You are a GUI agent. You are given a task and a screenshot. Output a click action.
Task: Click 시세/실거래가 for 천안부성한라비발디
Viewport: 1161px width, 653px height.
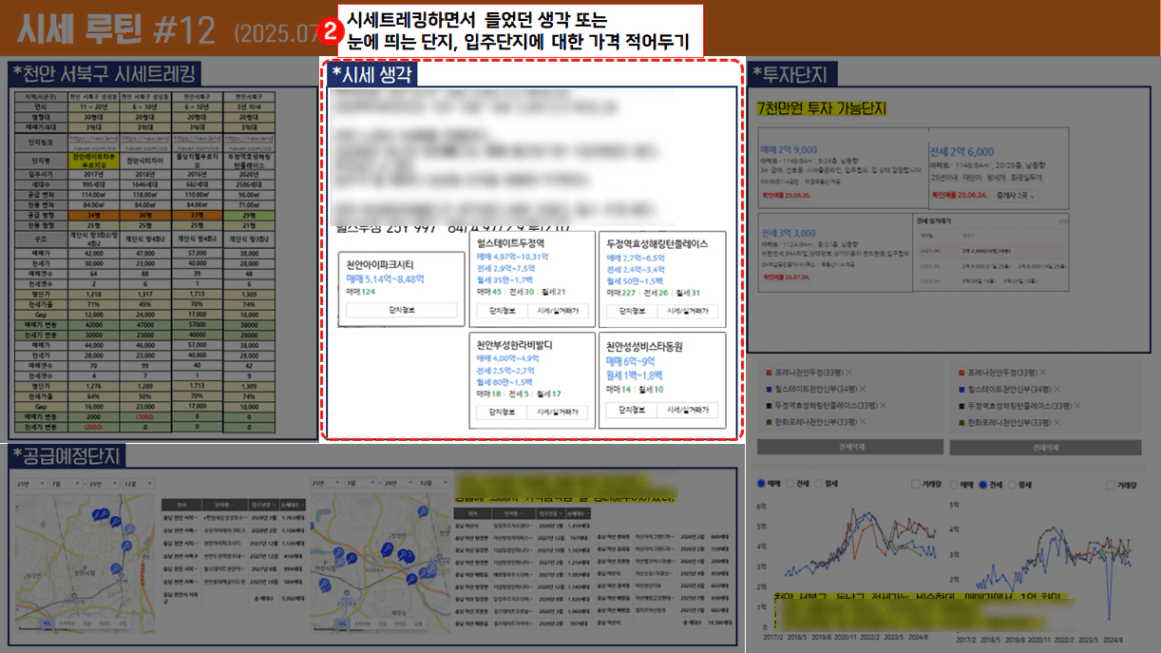coord(559,411)
